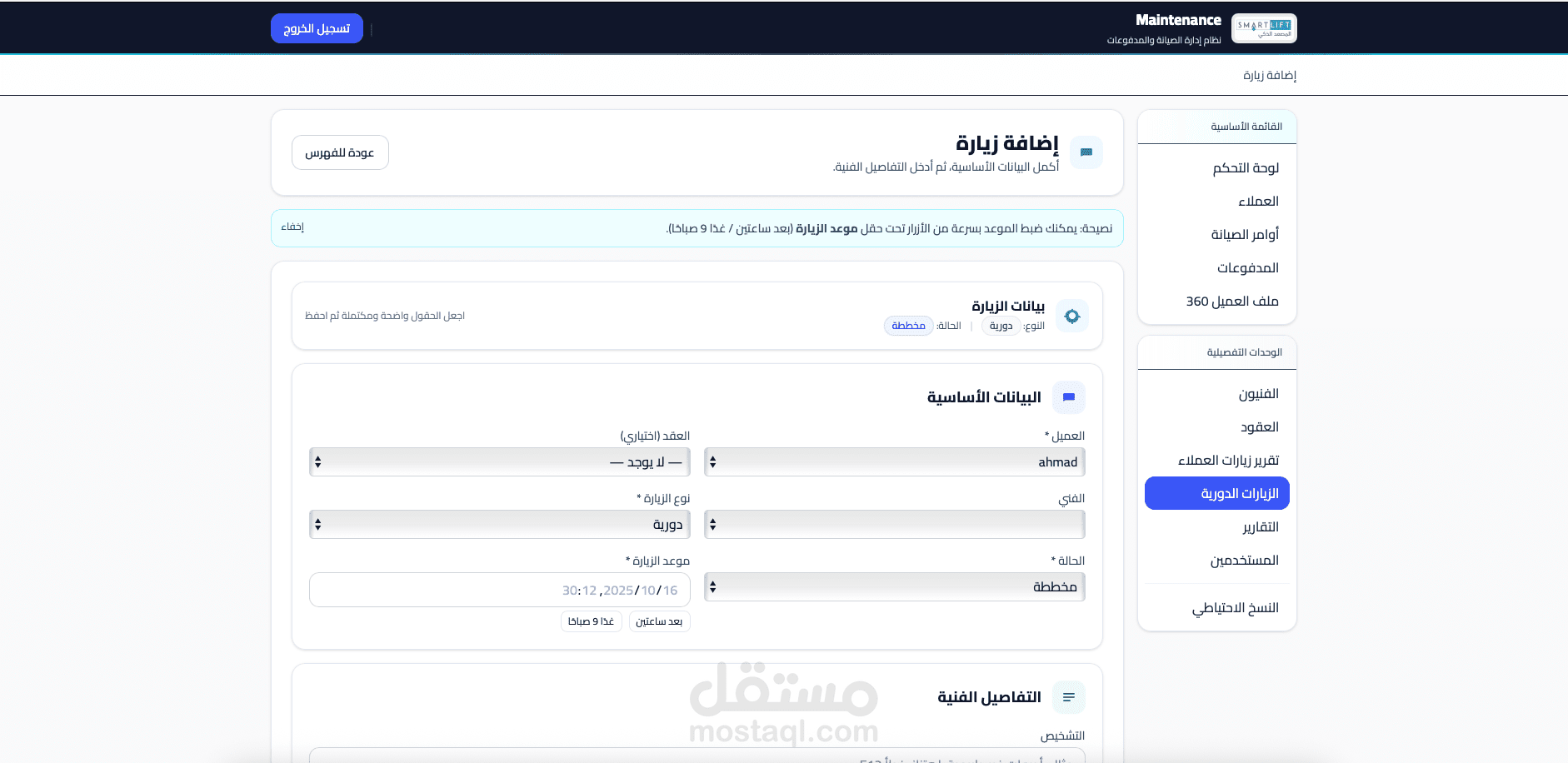Open the الفني technician dropdown
The width and height of the screenshot is (1568, 763).
895,525
